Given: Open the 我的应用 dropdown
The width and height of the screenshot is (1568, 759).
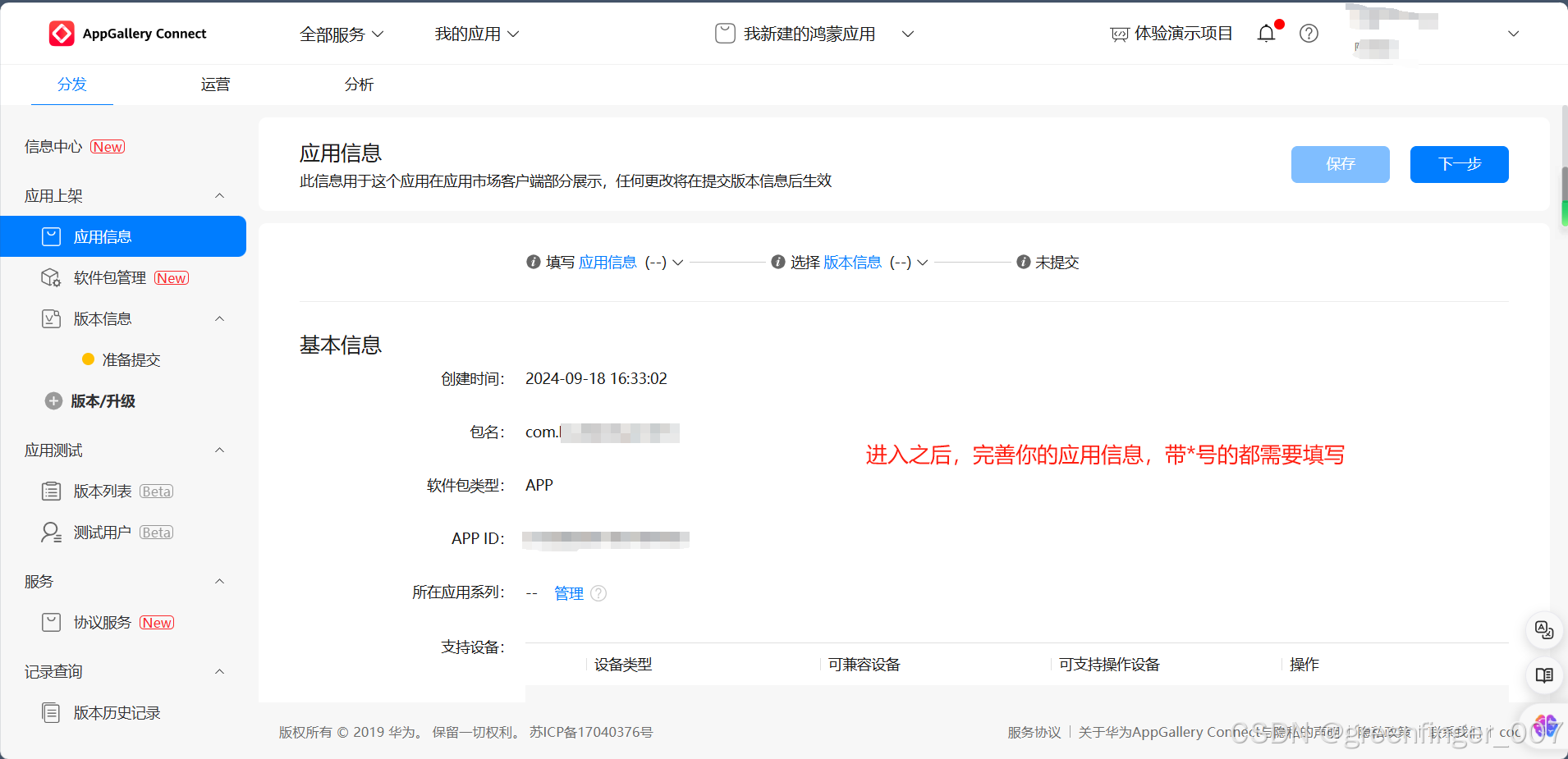Looking at the screenshot, I should pos(477,34).
